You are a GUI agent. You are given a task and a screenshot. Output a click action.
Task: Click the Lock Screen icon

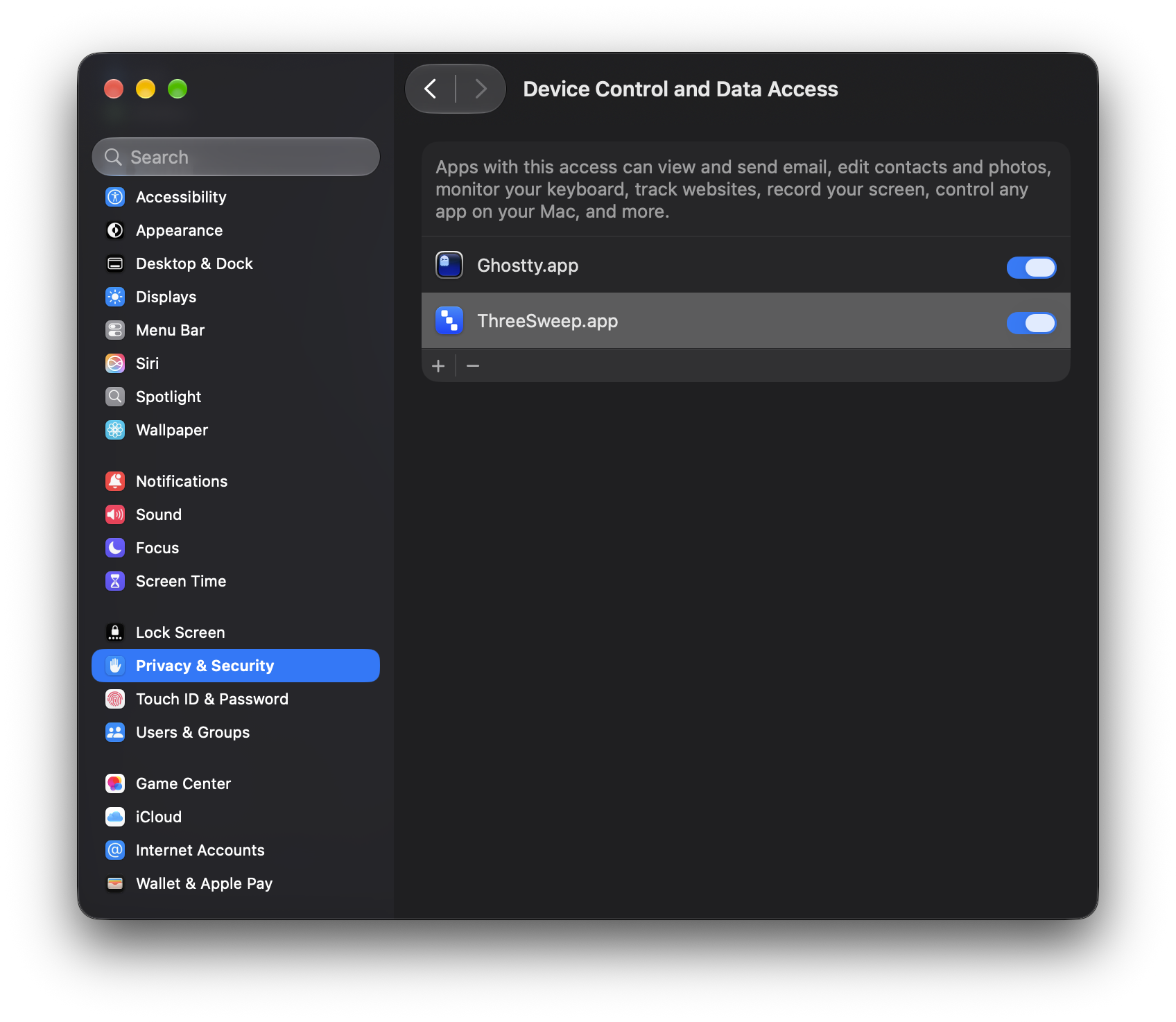115,632
